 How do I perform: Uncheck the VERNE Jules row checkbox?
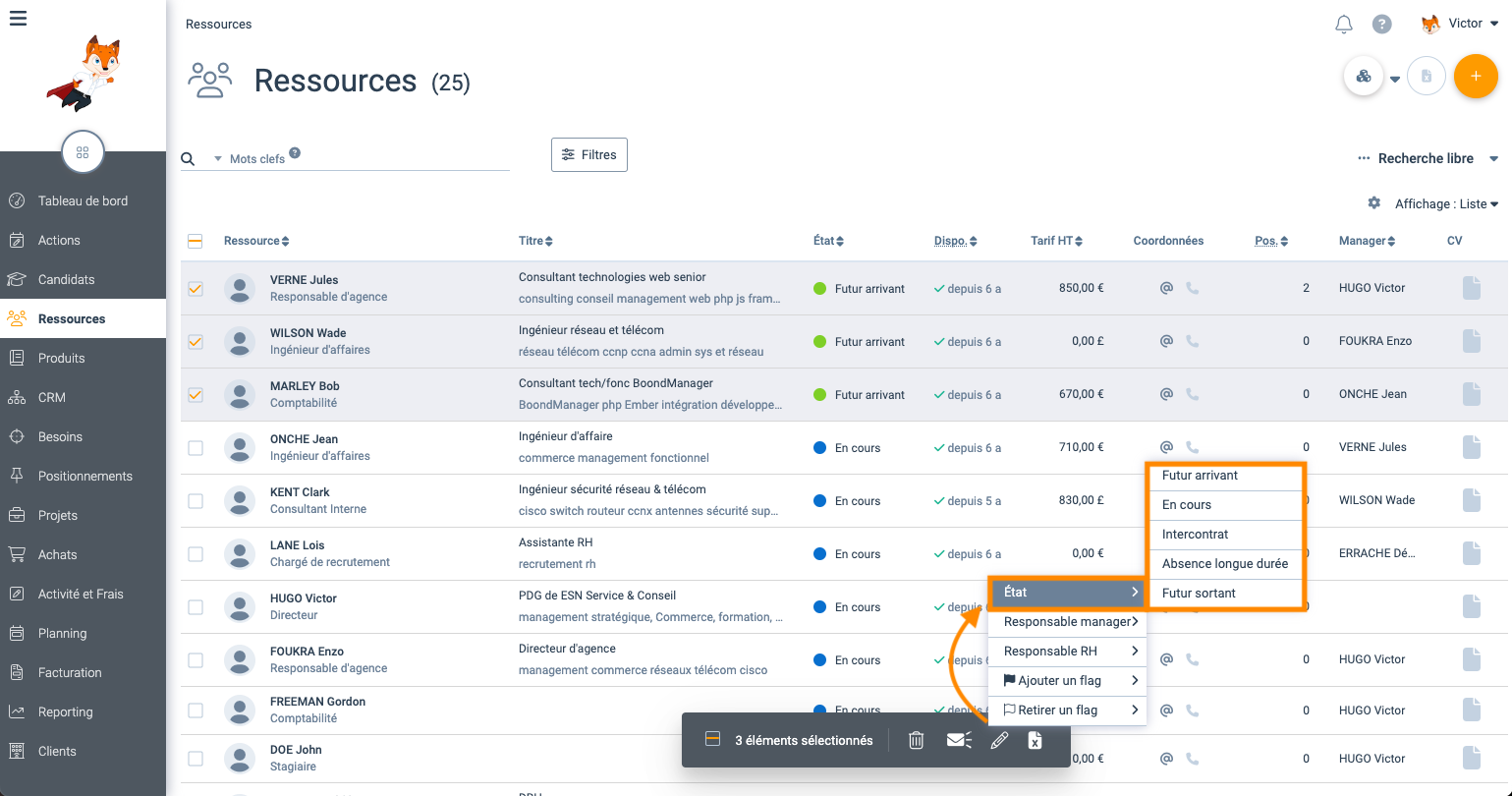pyautogui.click(x=196, y=289)
